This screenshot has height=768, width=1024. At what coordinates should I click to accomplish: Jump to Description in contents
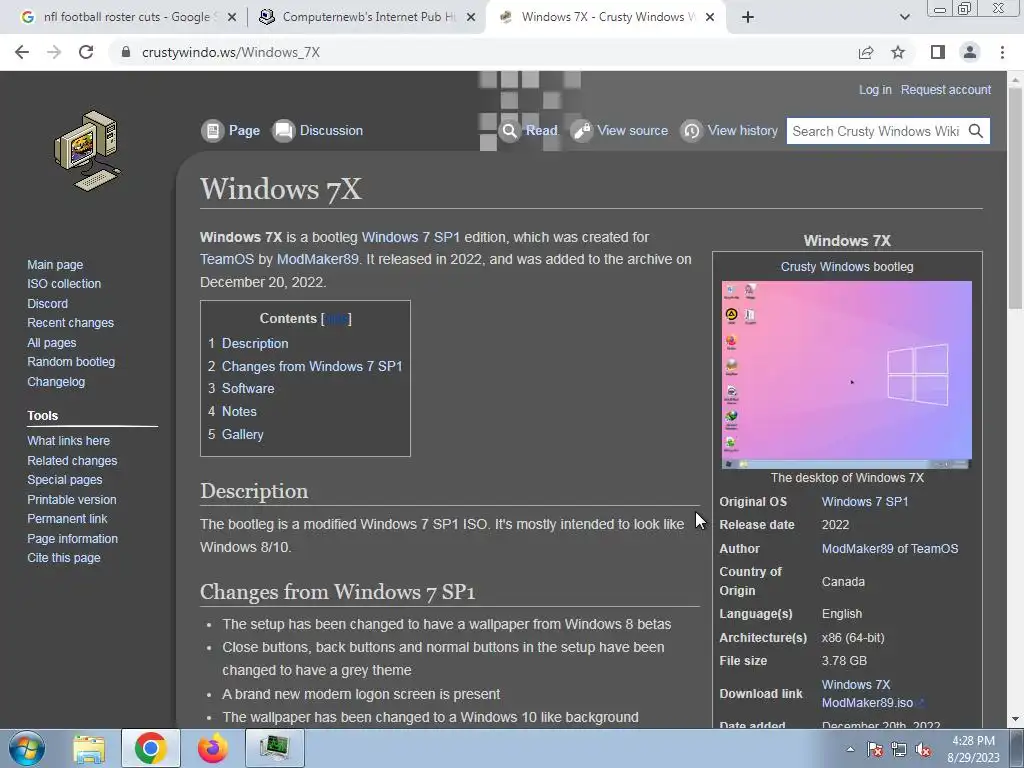point(255,344)
